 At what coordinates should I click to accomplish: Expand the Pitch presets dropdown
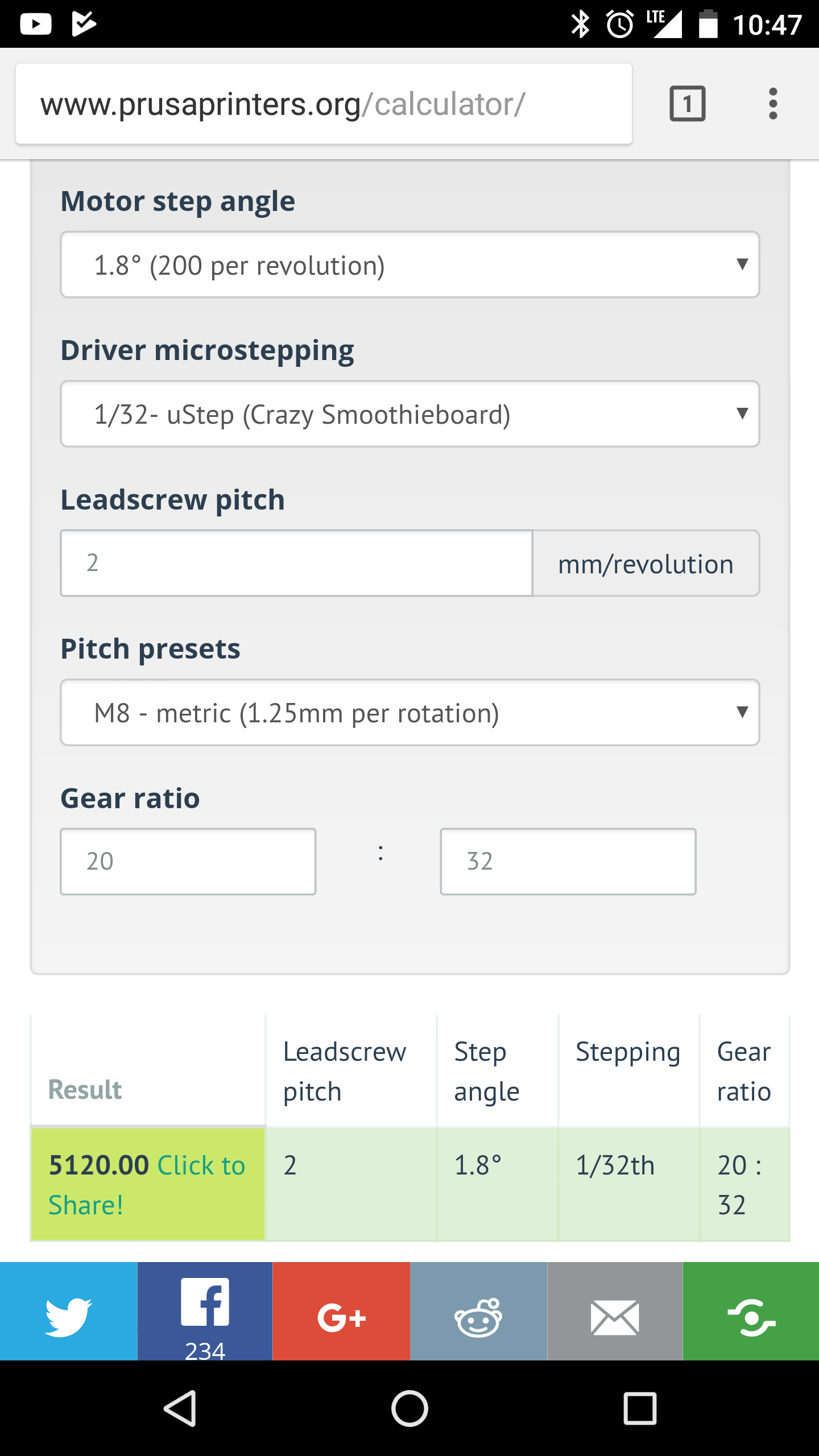[x=410, y=712]
